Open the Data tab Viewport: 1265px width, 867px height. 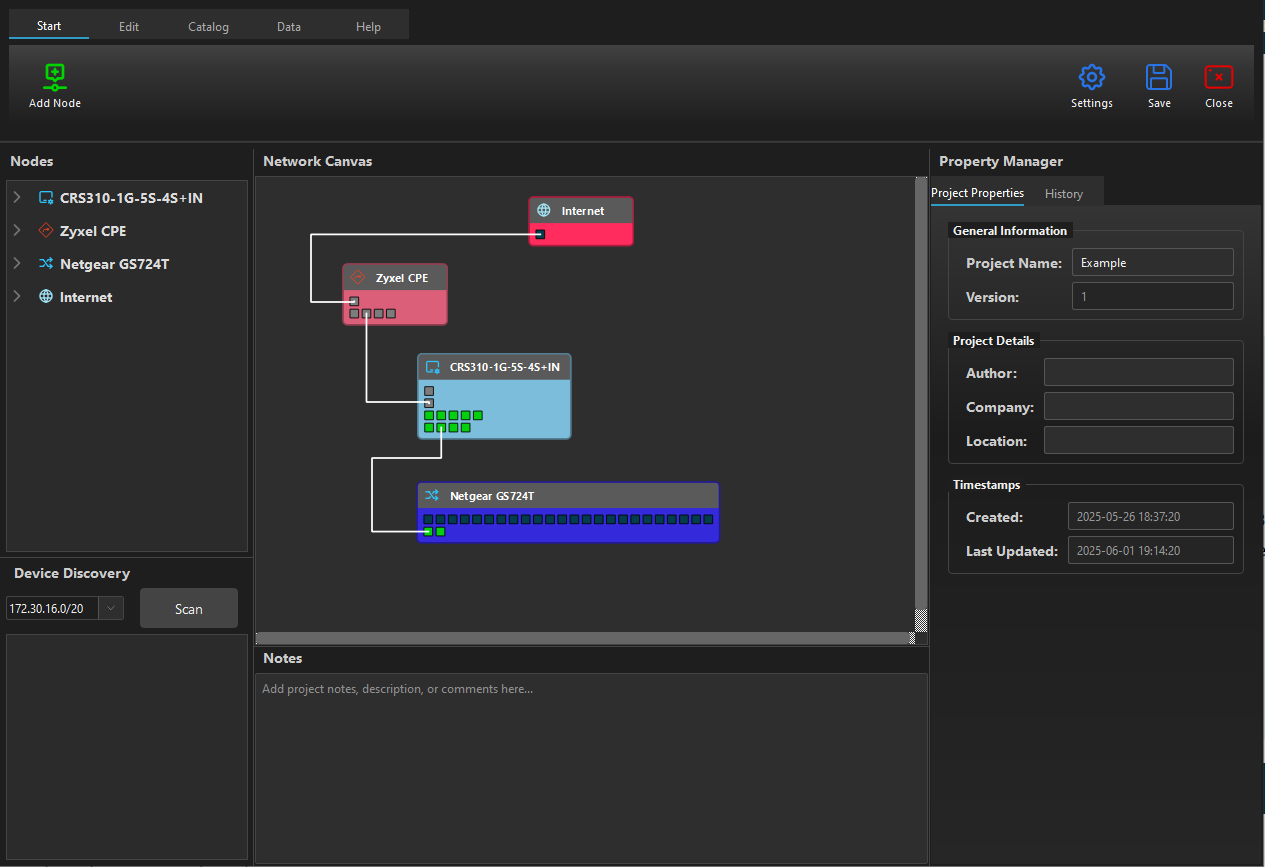(x=289, y=26)
